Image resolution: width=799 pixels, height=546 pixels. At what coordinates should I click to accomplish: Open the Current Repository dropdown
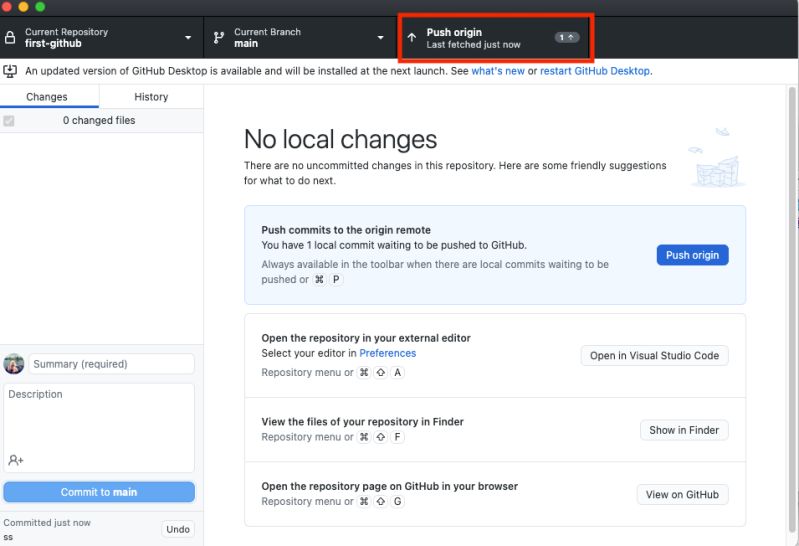click(x=101, y=37)
